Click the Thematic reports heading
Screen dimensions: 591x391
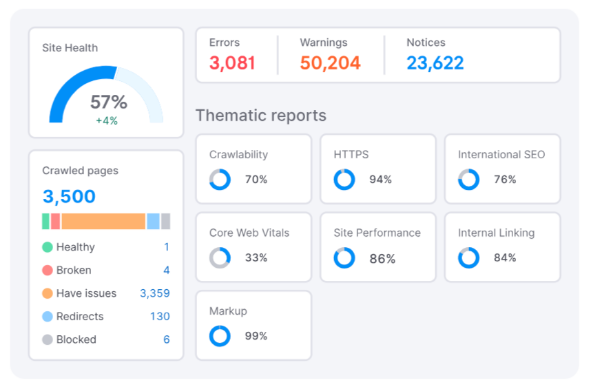click(x=261, y=115)
